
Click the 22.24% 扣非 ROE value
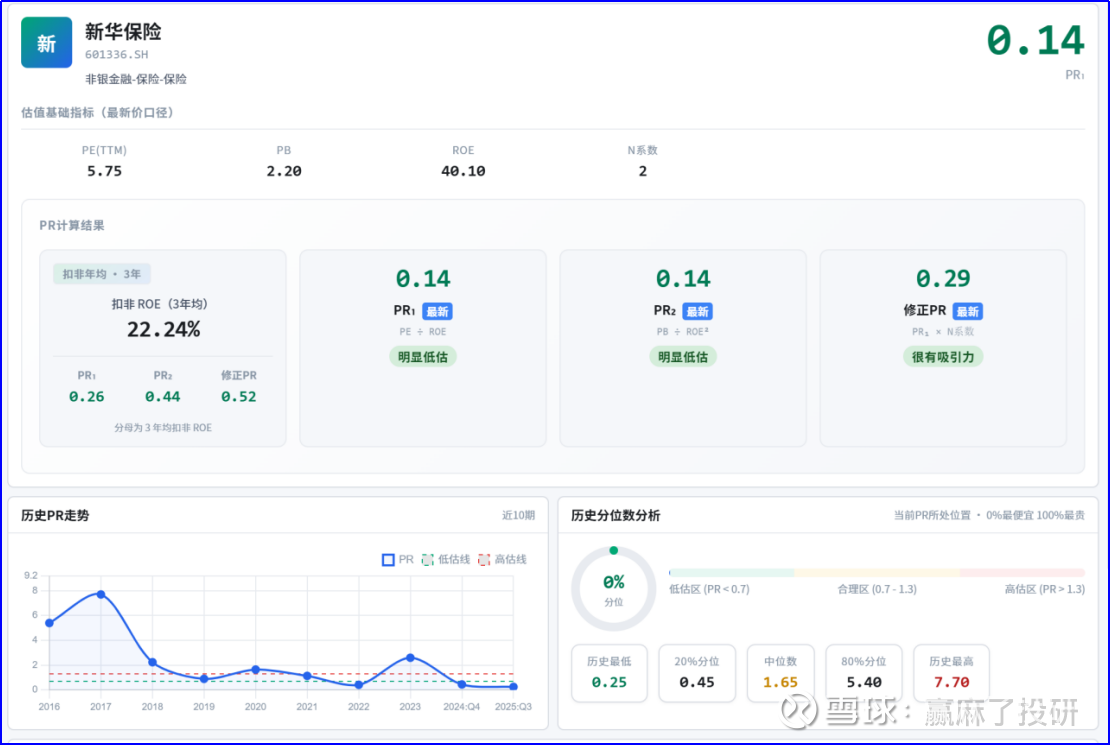pyautogui.click(x=164, y=330)
